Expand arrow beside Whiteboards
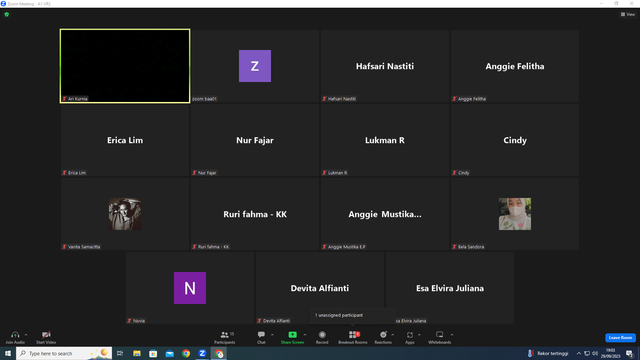This screenshot has width=640, height=360. 452,335
